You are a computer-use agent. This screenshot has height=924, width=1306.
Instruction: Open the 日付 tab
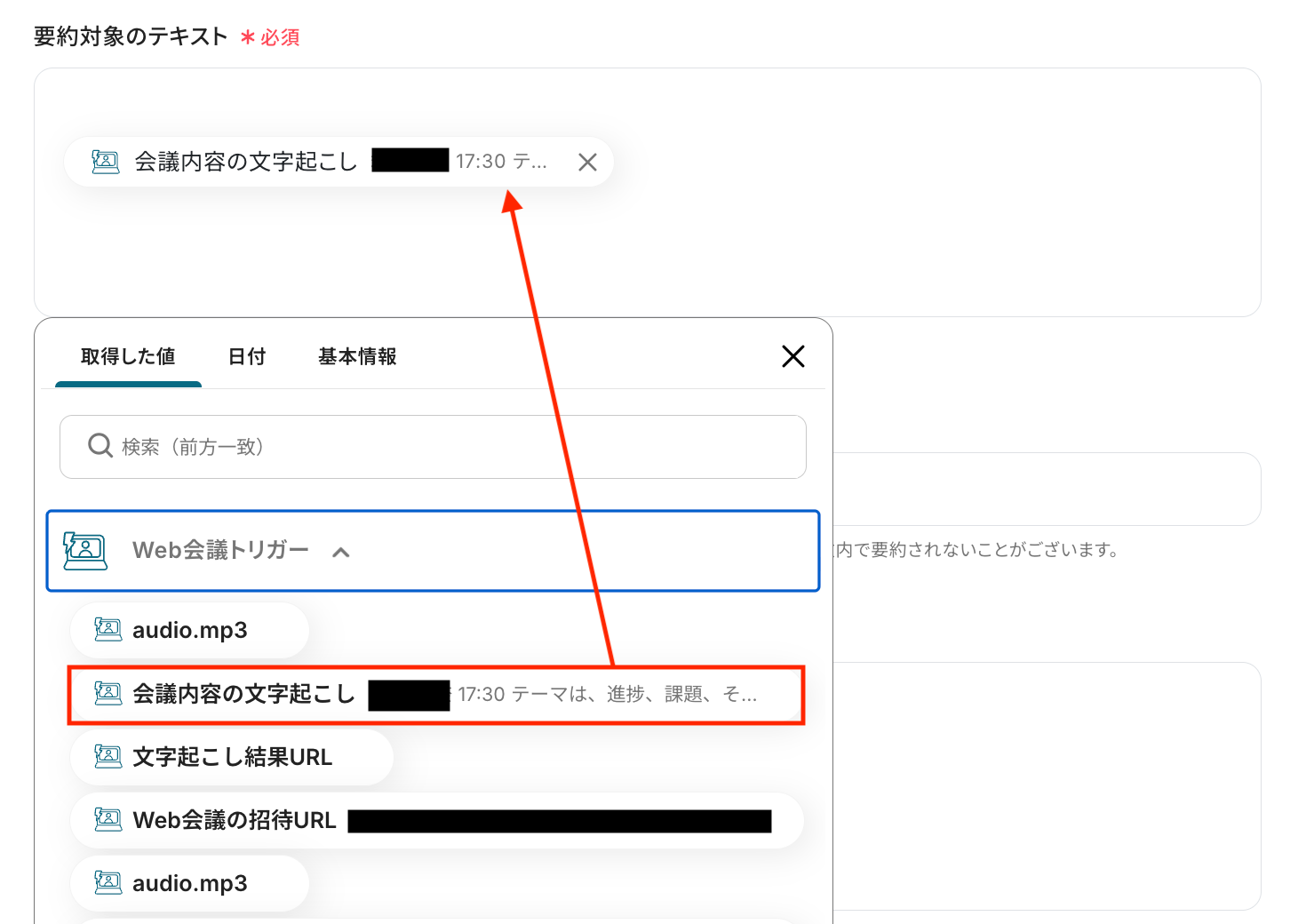[x=247, y=357]
